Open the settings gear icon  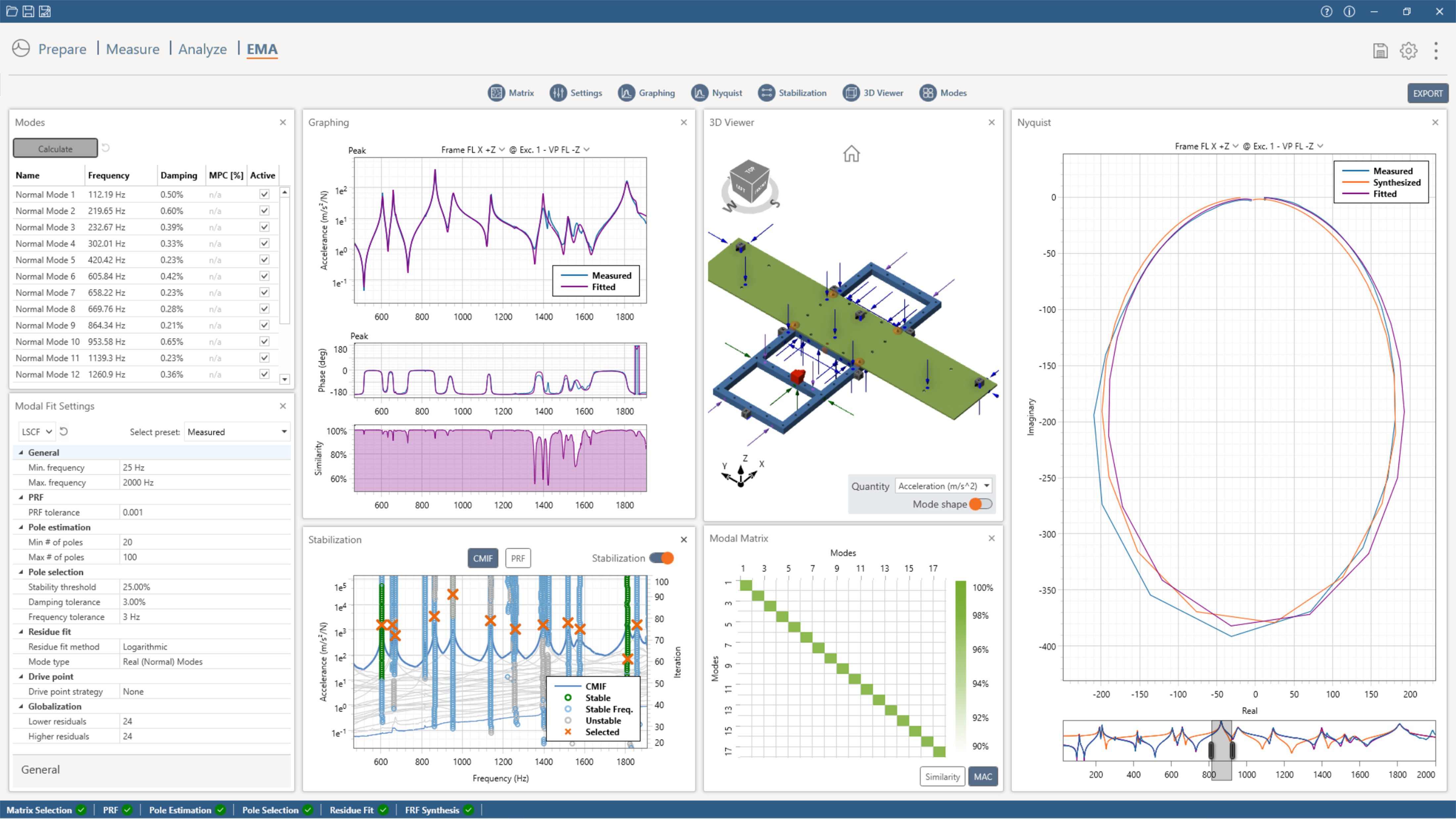point(1409,51)
